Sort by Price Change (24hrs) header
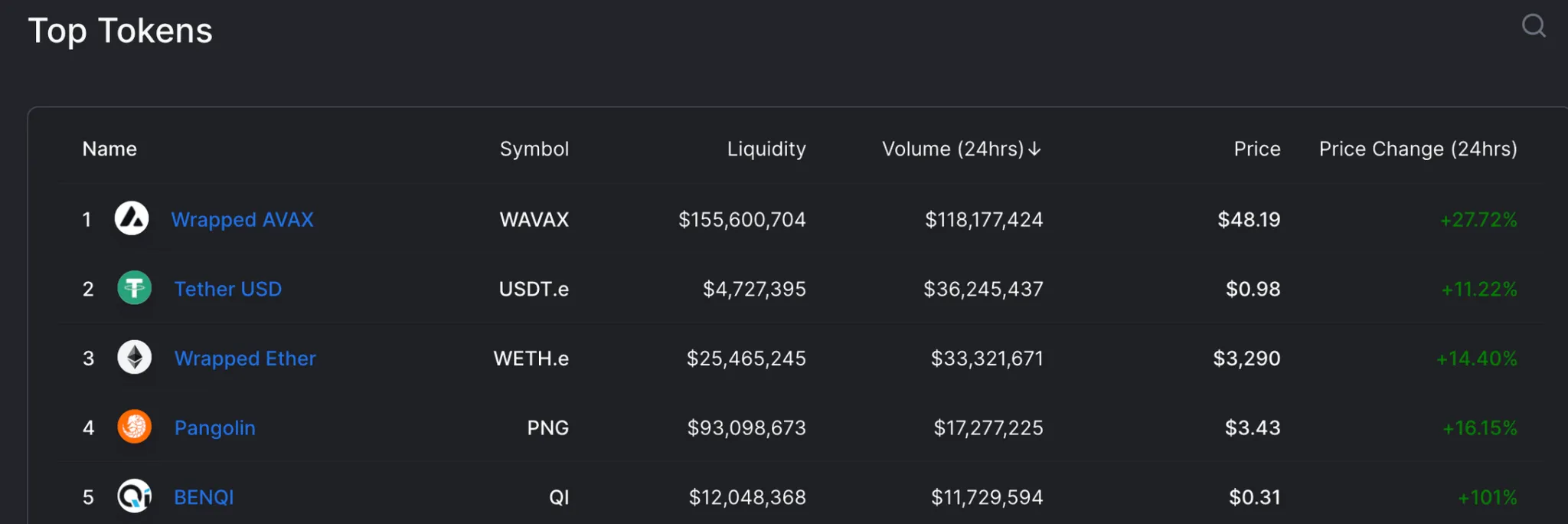1568x524 pixels. (x=1417, y=149)
